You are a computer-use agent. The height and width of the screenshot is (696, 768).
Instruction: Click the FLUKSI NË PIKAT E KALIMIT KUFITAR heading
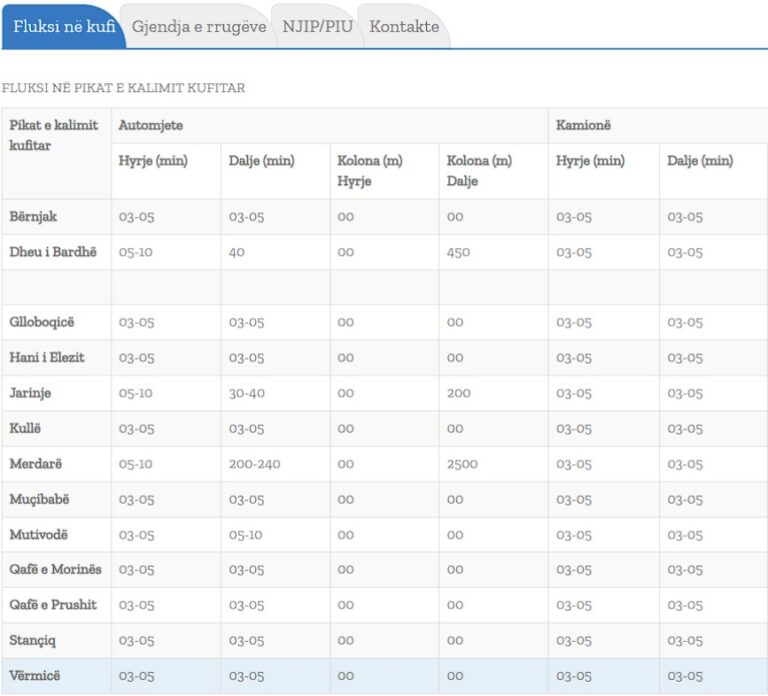tap(123, 88)
